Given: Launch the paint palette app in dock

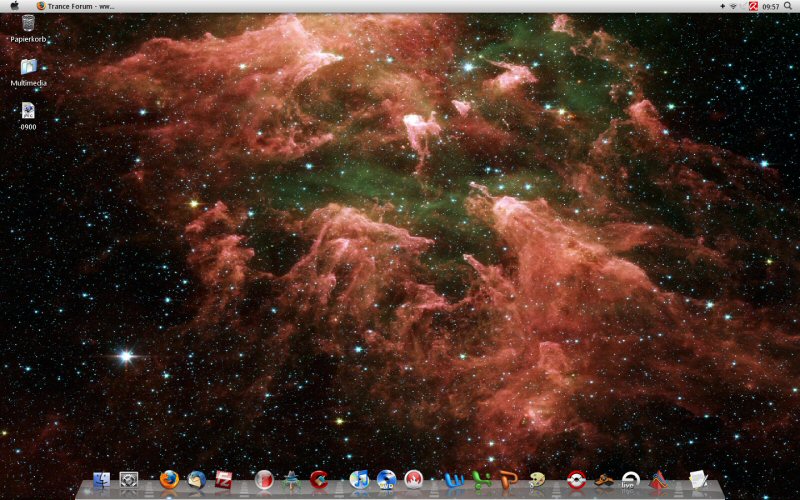Looking at the screenshot, I should coord(537,480).
